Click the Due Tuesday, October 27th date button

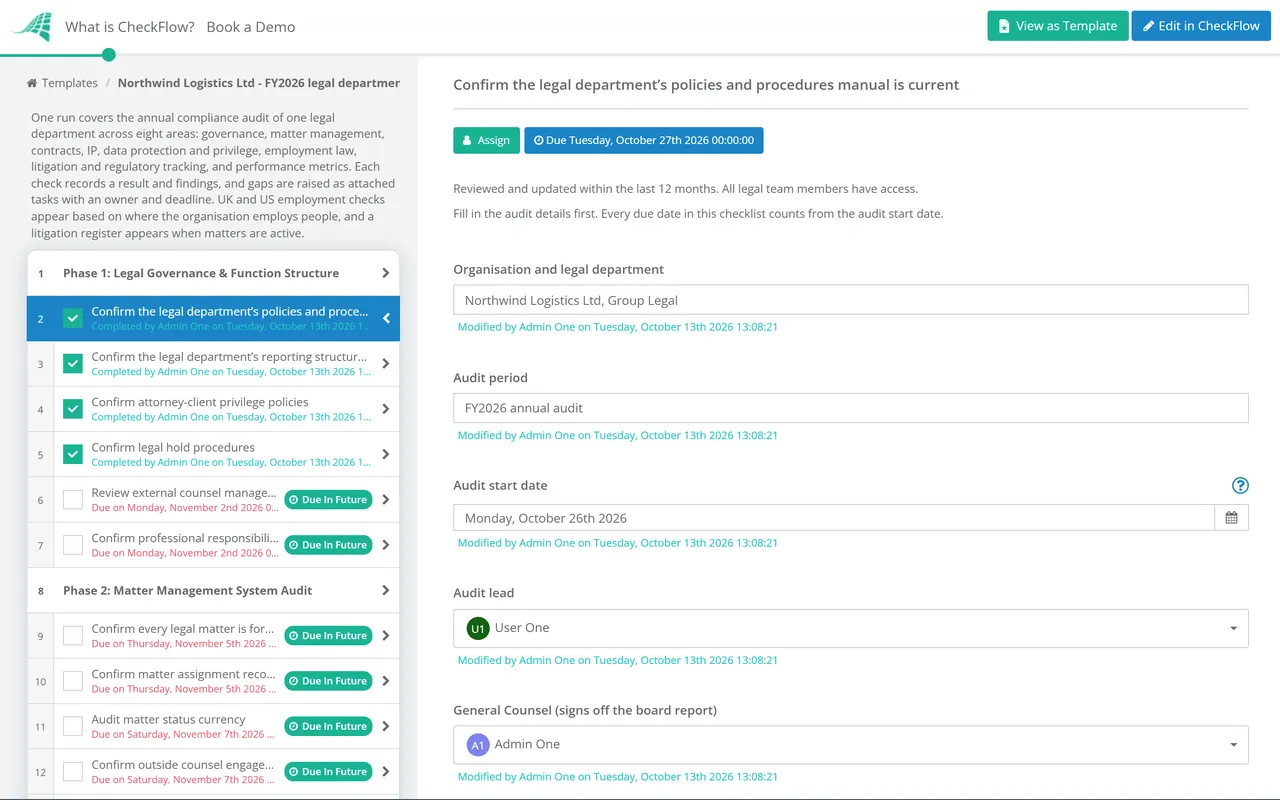coord(643,140)
